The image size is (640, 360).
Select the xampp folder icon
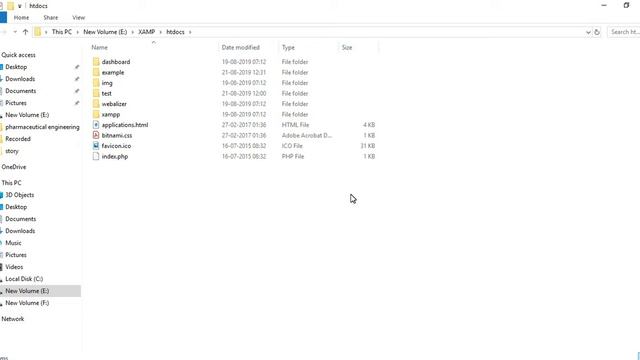pos(96,114)
